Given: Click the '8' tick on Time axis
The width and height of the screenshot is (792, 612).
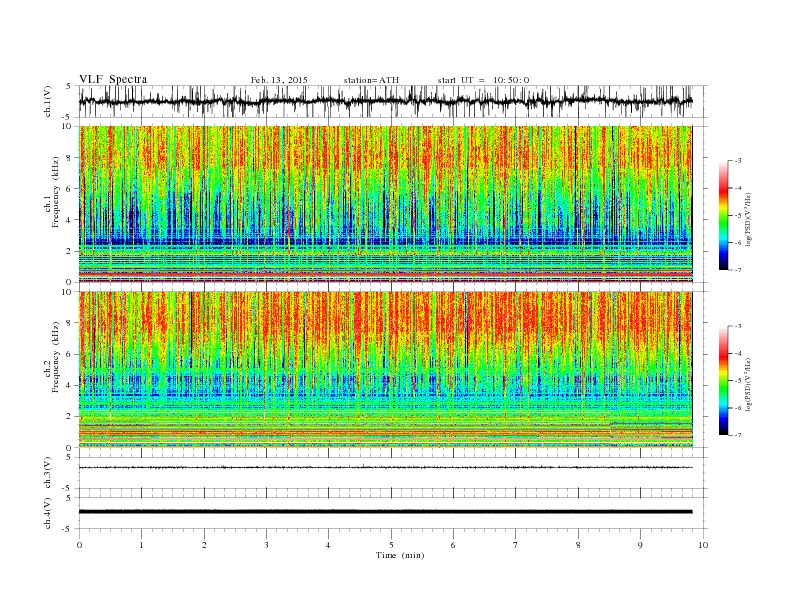Looking at the screenshot, I should (578, 545).
